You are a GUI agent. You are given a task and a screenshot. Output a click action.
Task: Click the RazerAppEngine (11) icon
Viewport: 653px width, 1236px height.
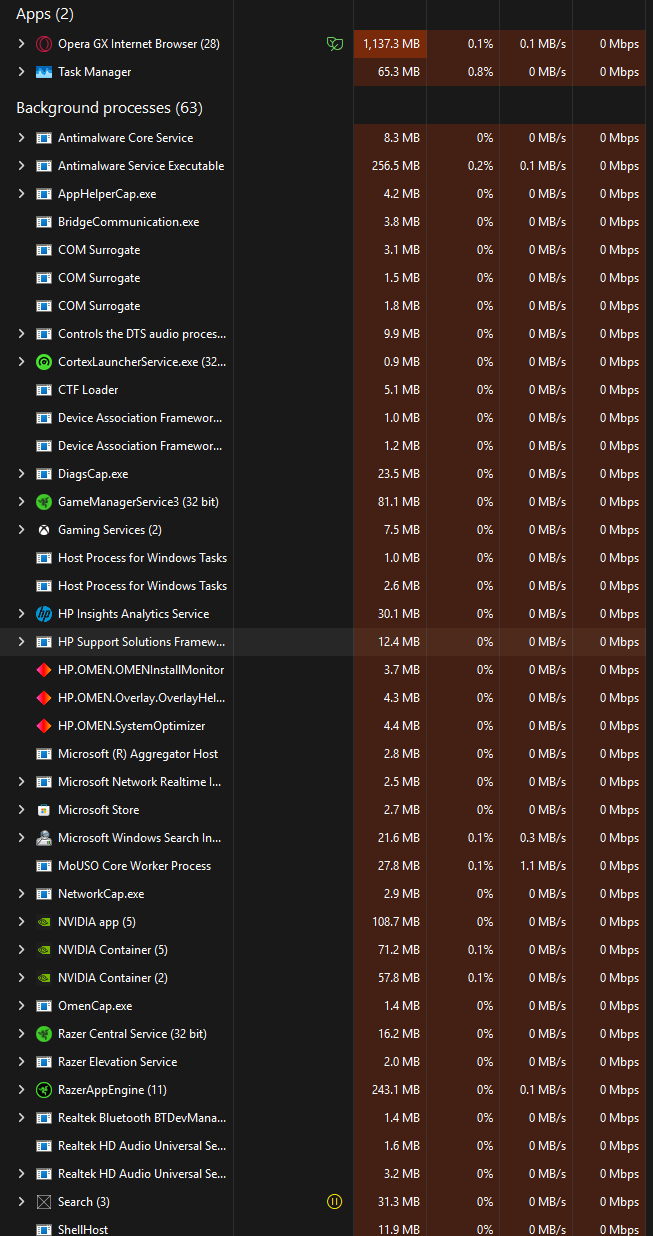point(44,1090)
